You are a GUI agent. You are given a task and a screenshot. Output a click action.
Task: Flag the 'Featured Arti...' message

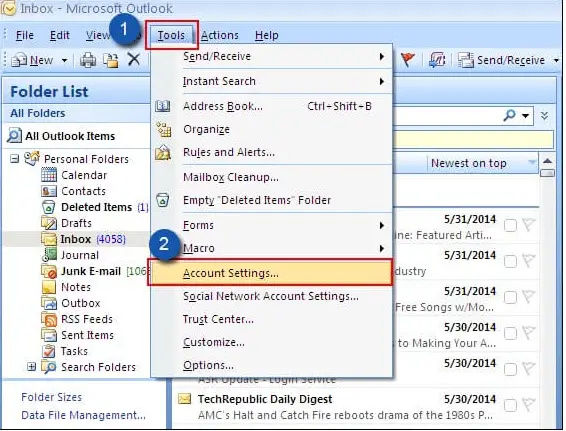coord(529,225)
